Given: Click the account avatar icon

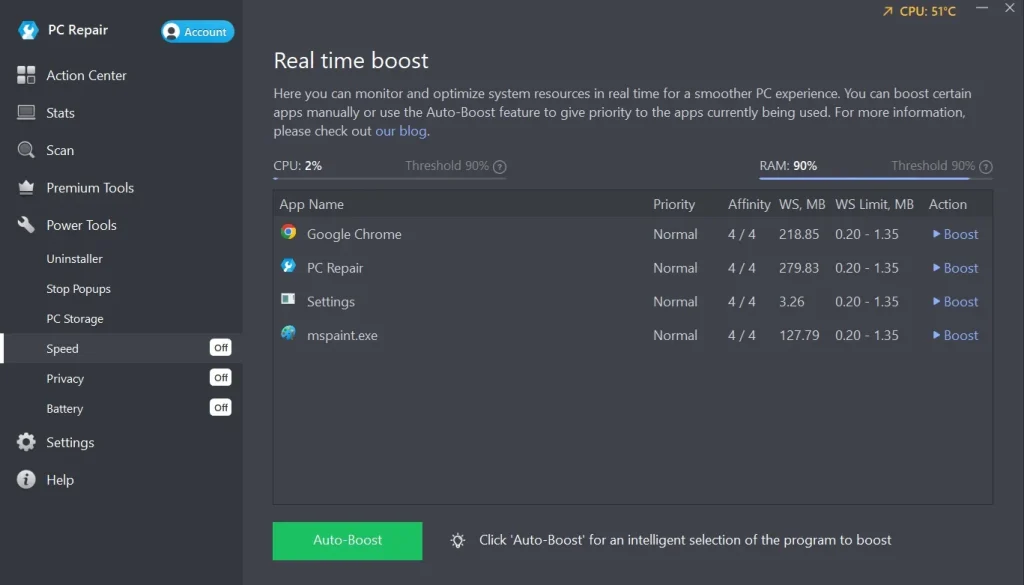Looking at the screenshot, I should [x=171, y=31].
